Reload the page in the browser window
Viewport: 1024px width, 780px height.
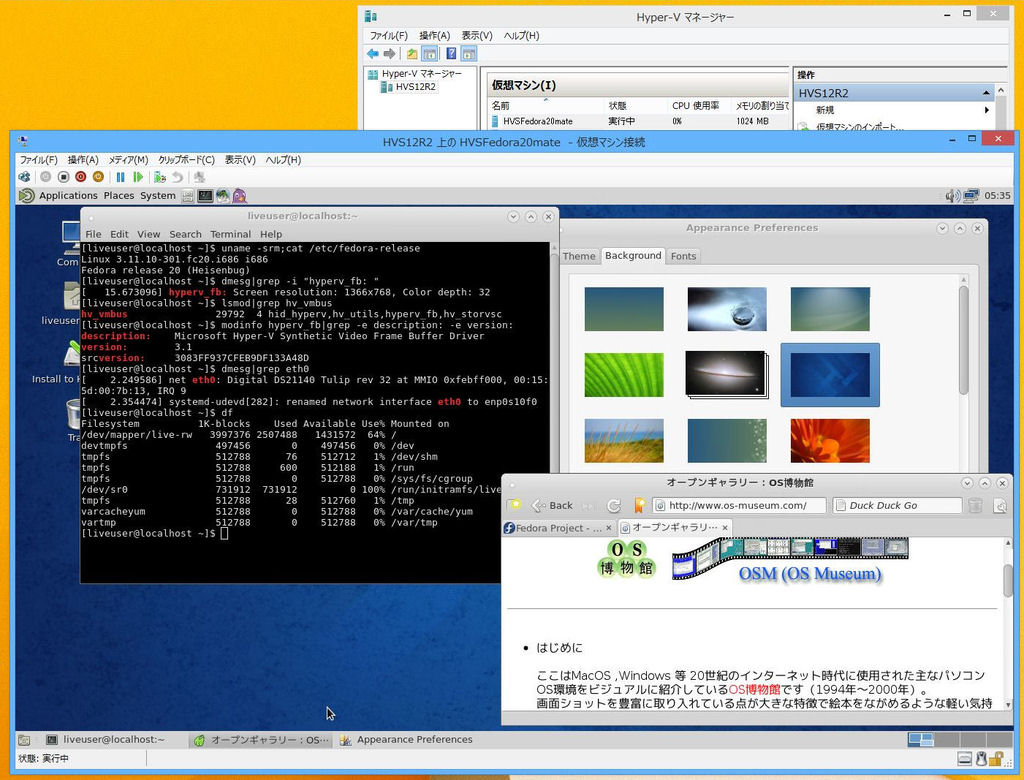click(x=614, y=505)
